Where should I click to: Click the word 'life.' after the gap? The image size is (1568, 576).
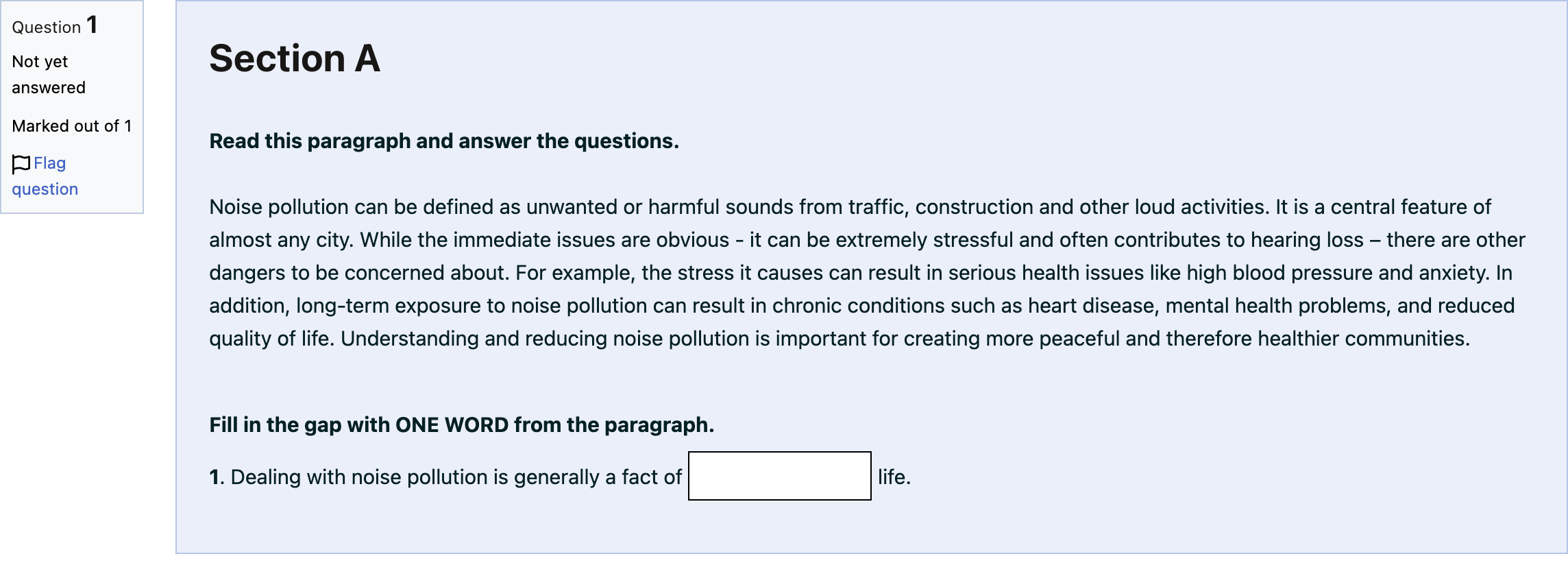[894, 477]
